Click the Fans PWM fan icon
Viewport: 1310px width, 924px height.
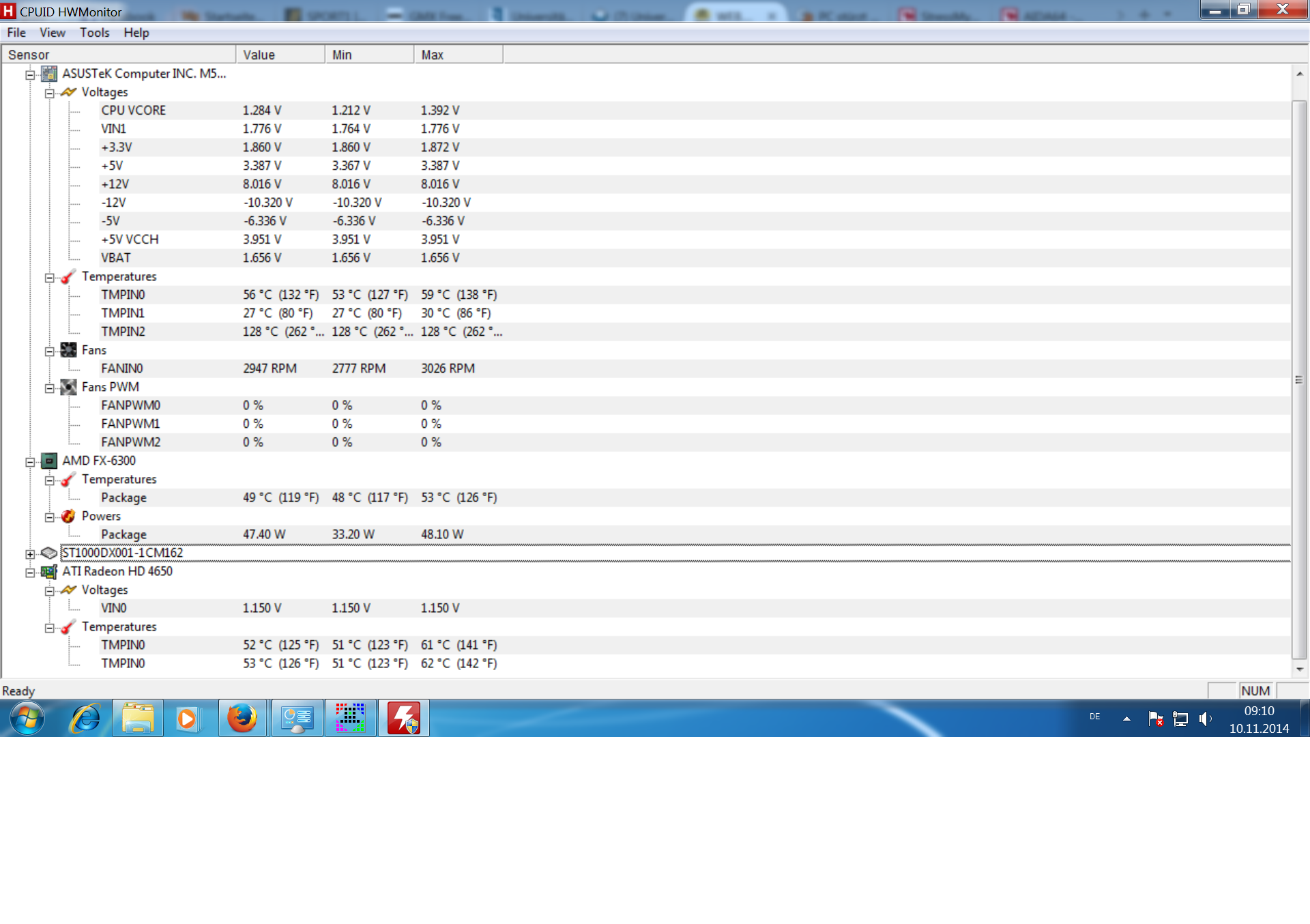(68, 387)
